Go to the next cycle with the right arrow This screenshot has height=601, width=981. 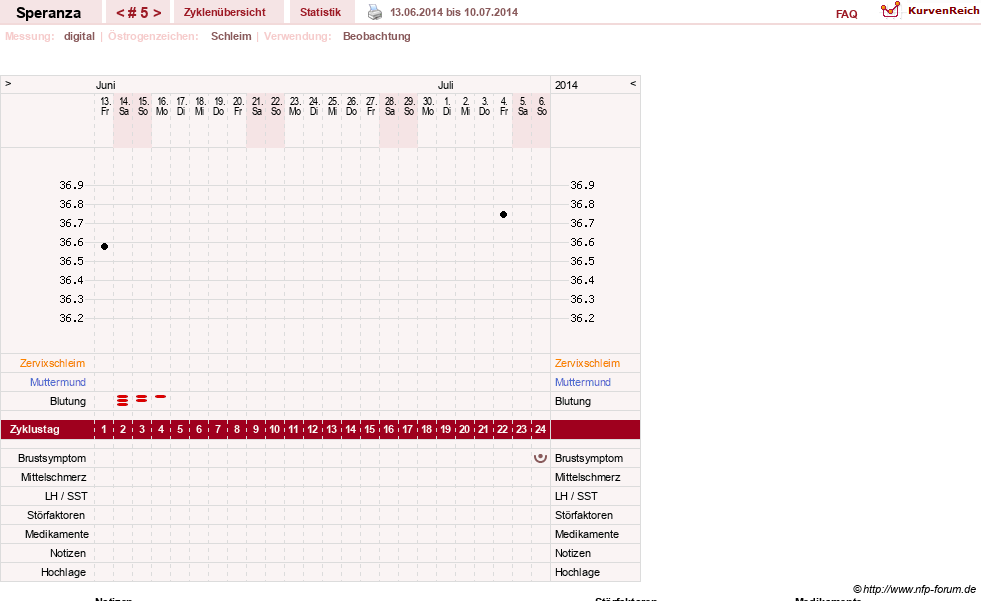[157, 13]
